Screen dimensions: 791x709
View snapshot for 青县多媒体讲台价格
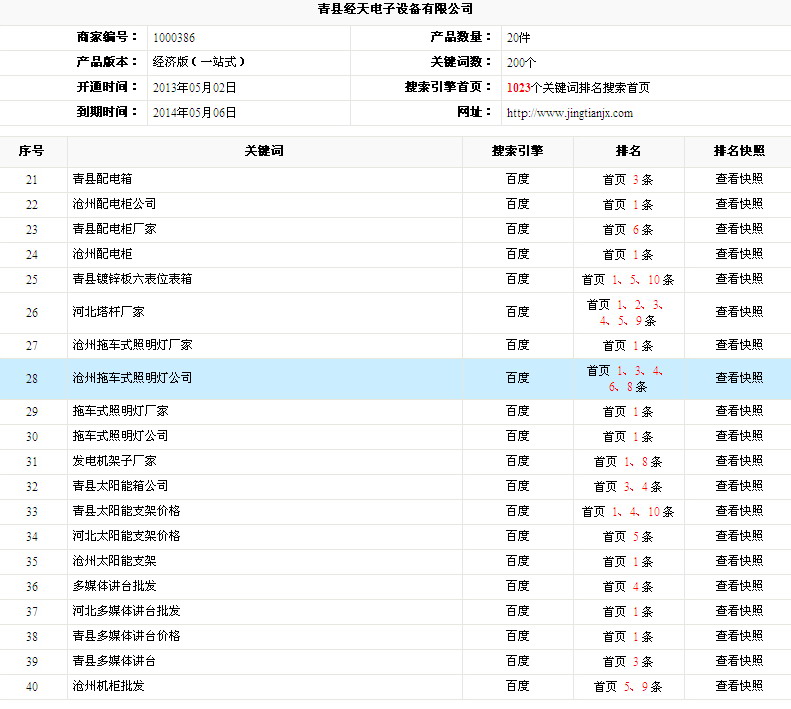point(739,636)
